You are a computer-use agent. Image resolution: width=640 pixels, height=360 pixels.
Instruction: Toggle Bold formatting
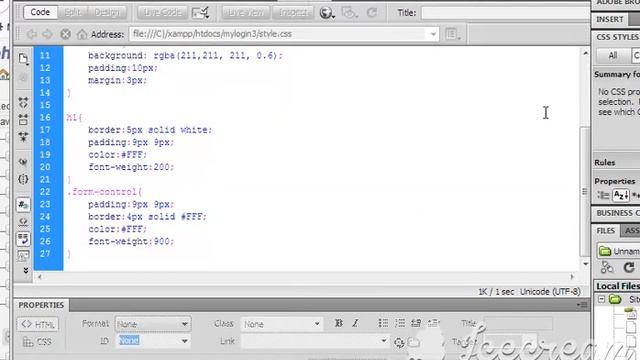(x=338, y=323)
